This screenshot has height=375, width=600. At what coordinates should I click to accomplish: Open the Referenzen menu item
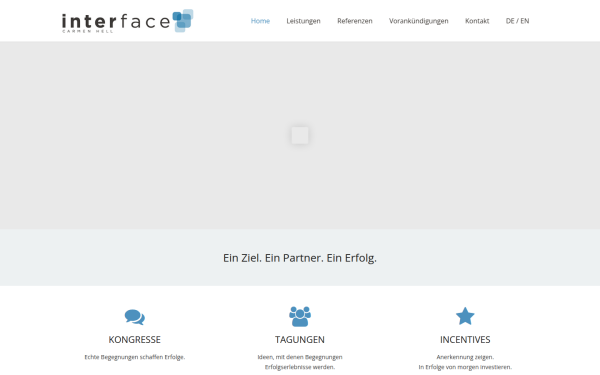coord(355,21)
